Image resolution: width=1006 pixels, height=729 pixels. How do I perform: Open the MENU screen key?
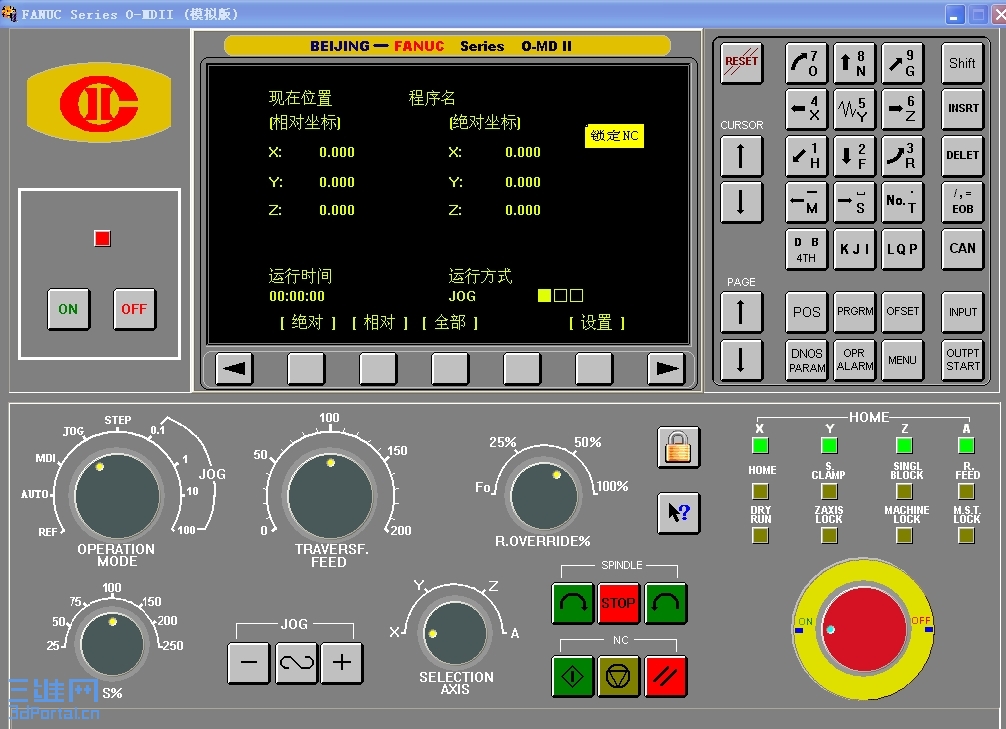[901, 360]
